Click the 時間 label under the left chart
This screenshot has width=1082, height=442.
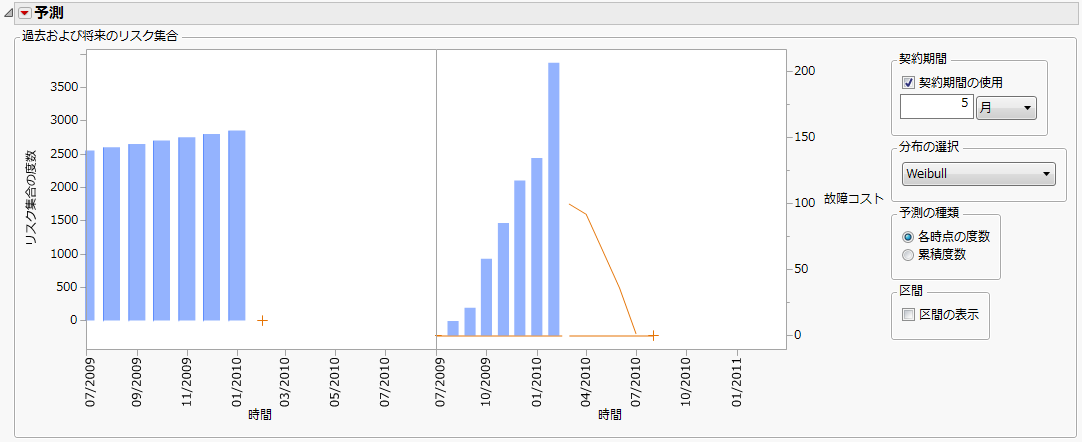259,415
